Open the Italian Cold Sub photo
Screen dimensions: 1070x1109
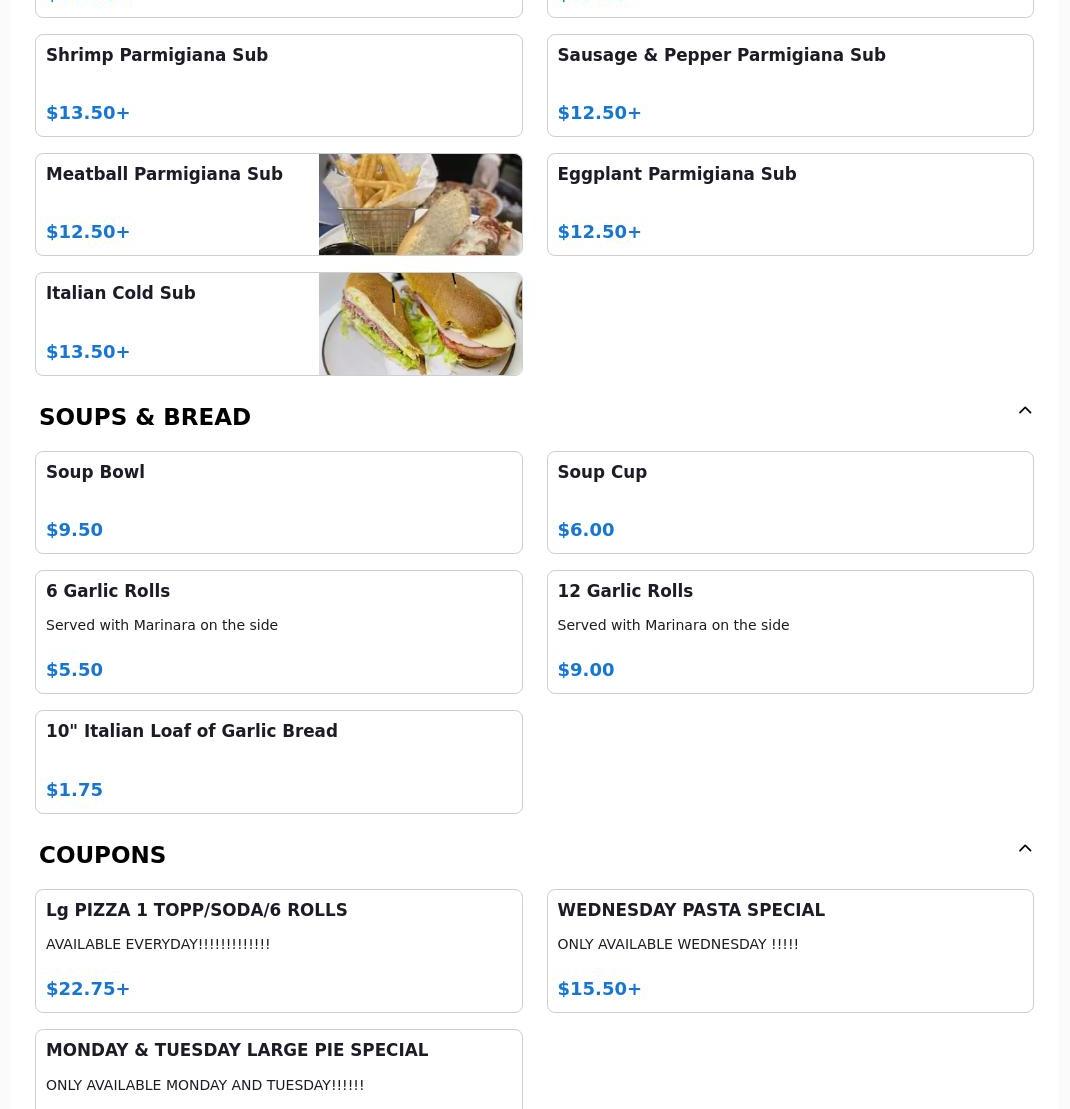tap(420, 324)
